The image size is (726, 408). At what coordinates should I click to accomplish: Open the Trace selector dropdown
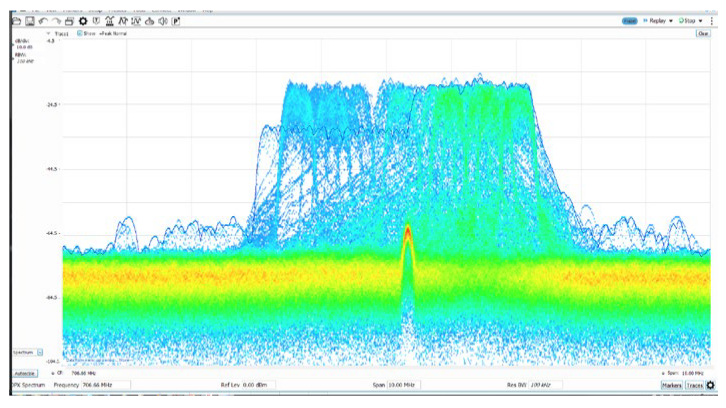(48, 34)
